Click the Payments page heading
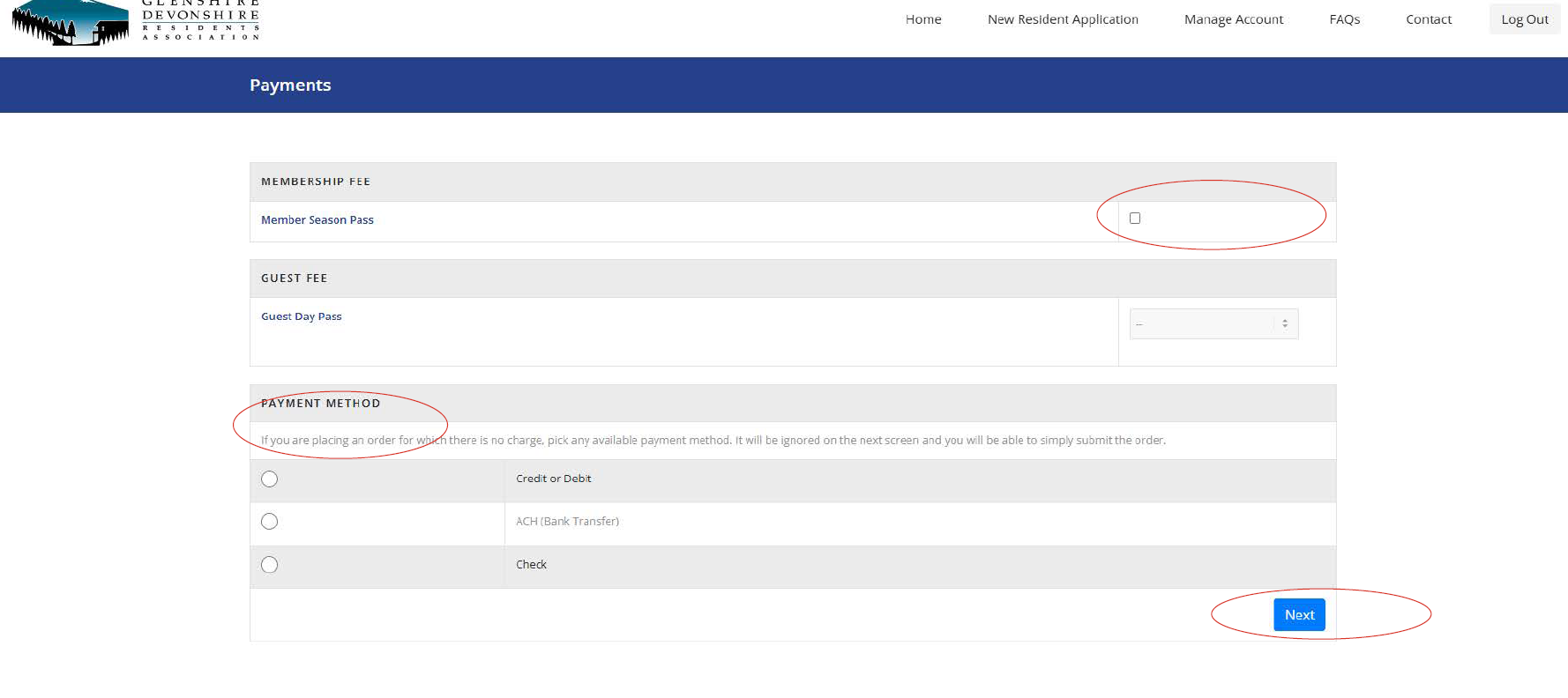This screenshot has height=698, width=1568. click(290, 85)
